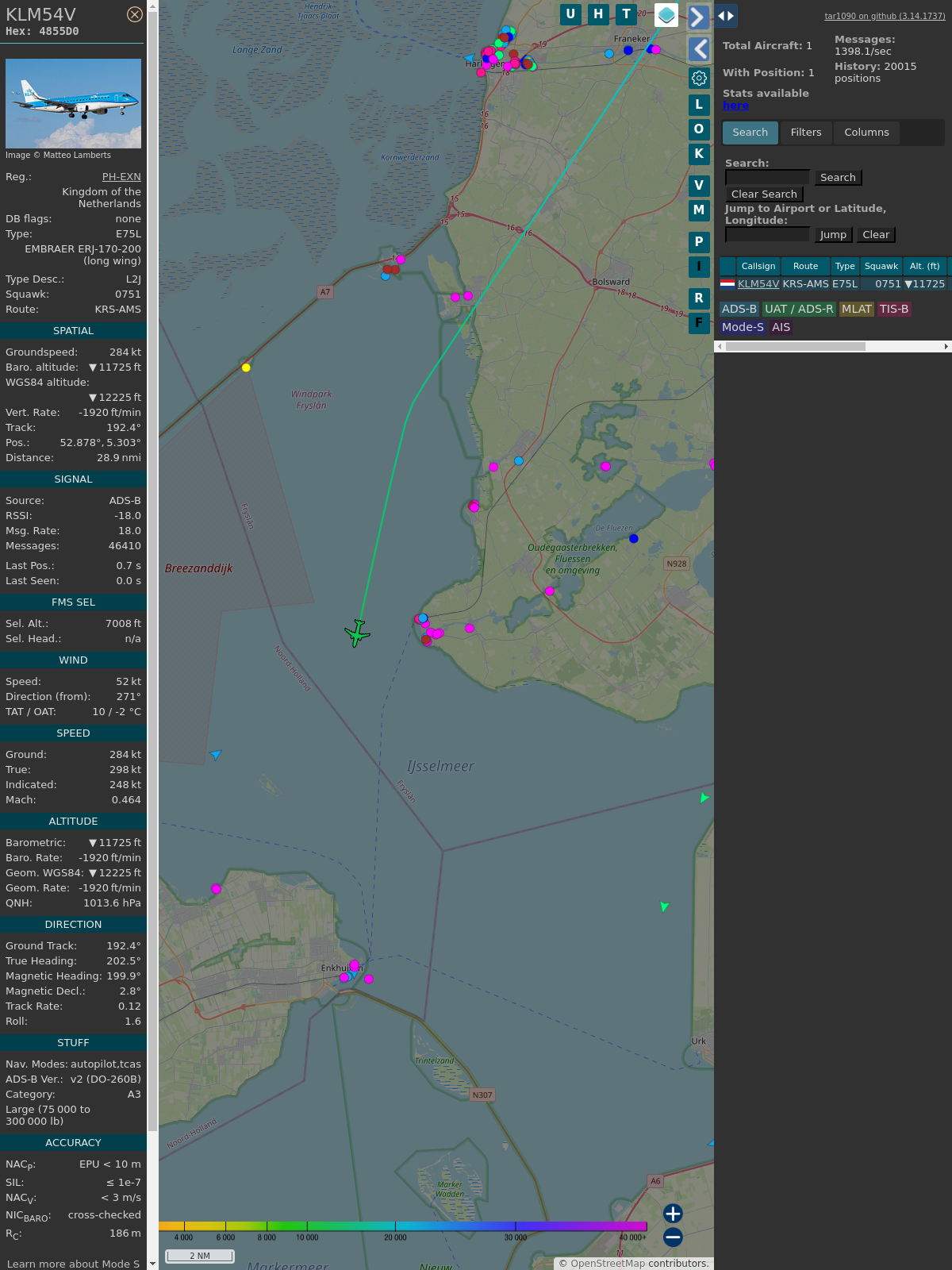Sort the table by Squawk column
Screen dimensions: 952x1270
click(x=881, y=267)
